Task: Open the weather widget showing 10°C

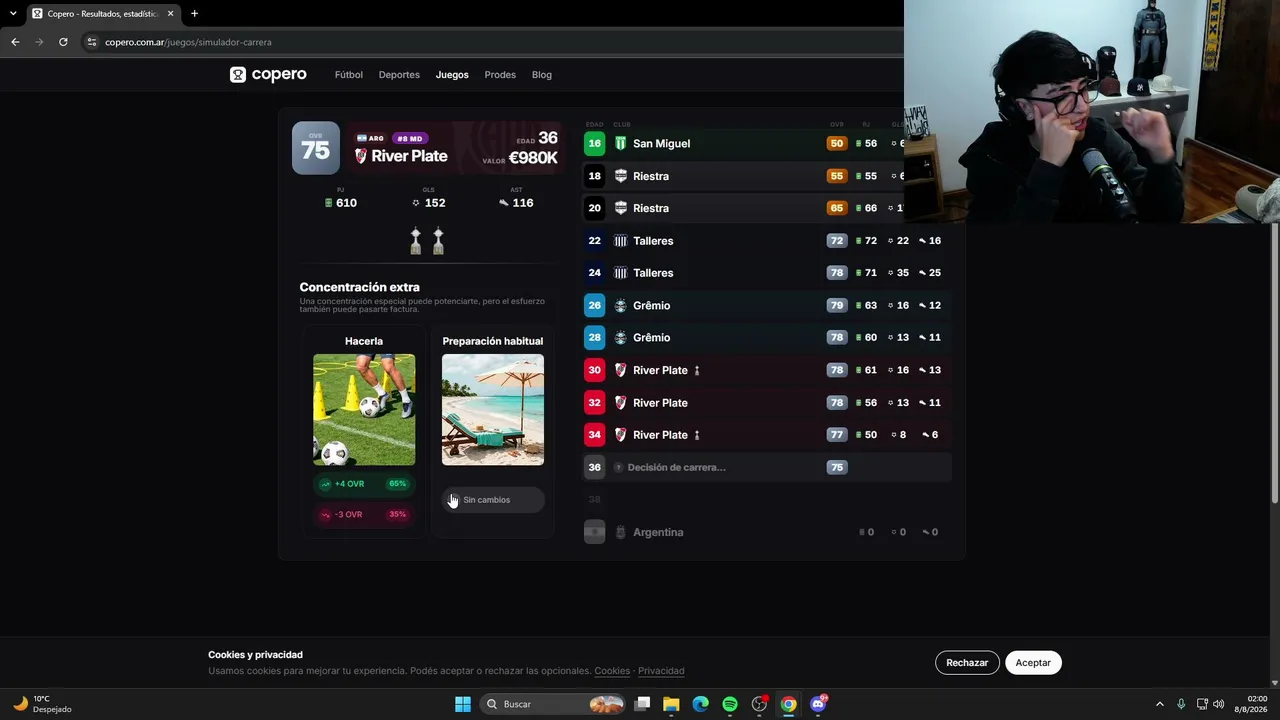Action: pos(43,704)
